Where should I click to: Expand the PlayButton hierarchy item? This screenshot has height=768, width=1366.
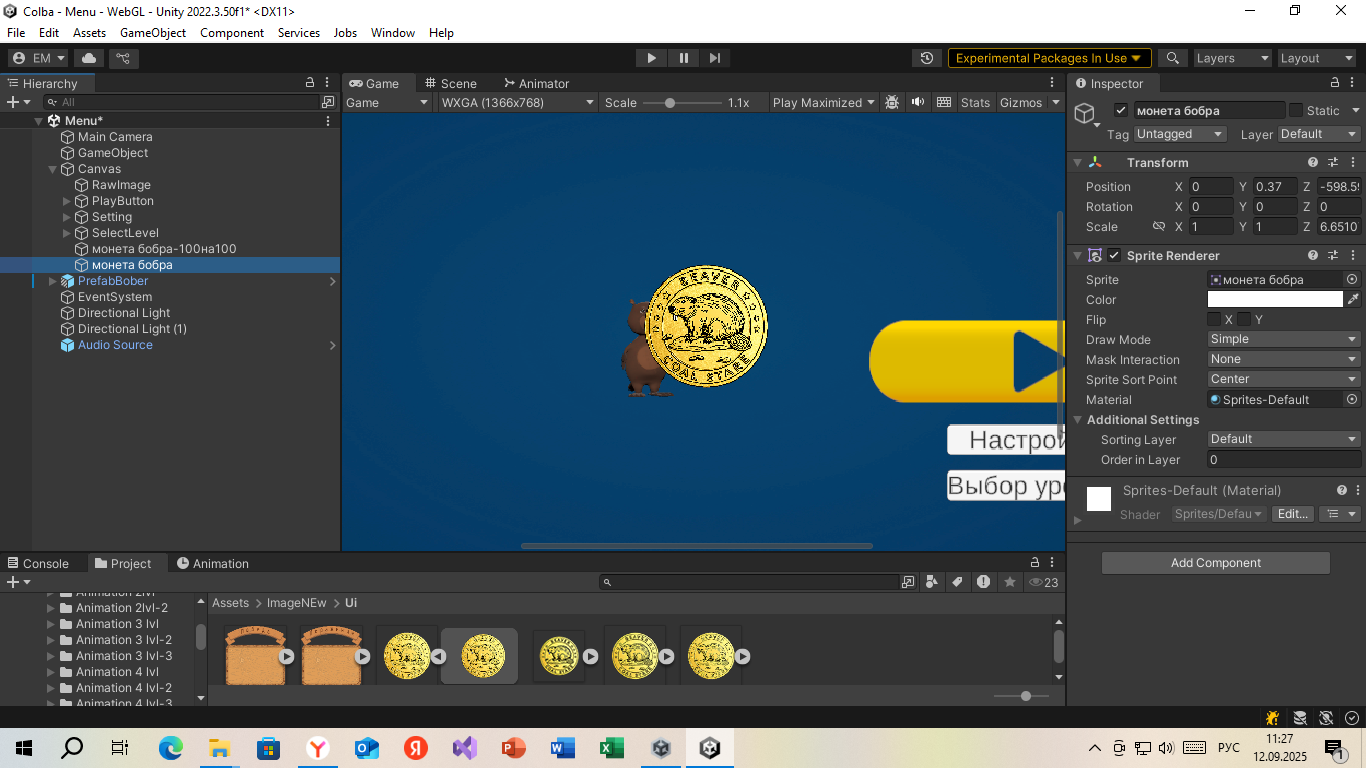(x=67, y=201)
